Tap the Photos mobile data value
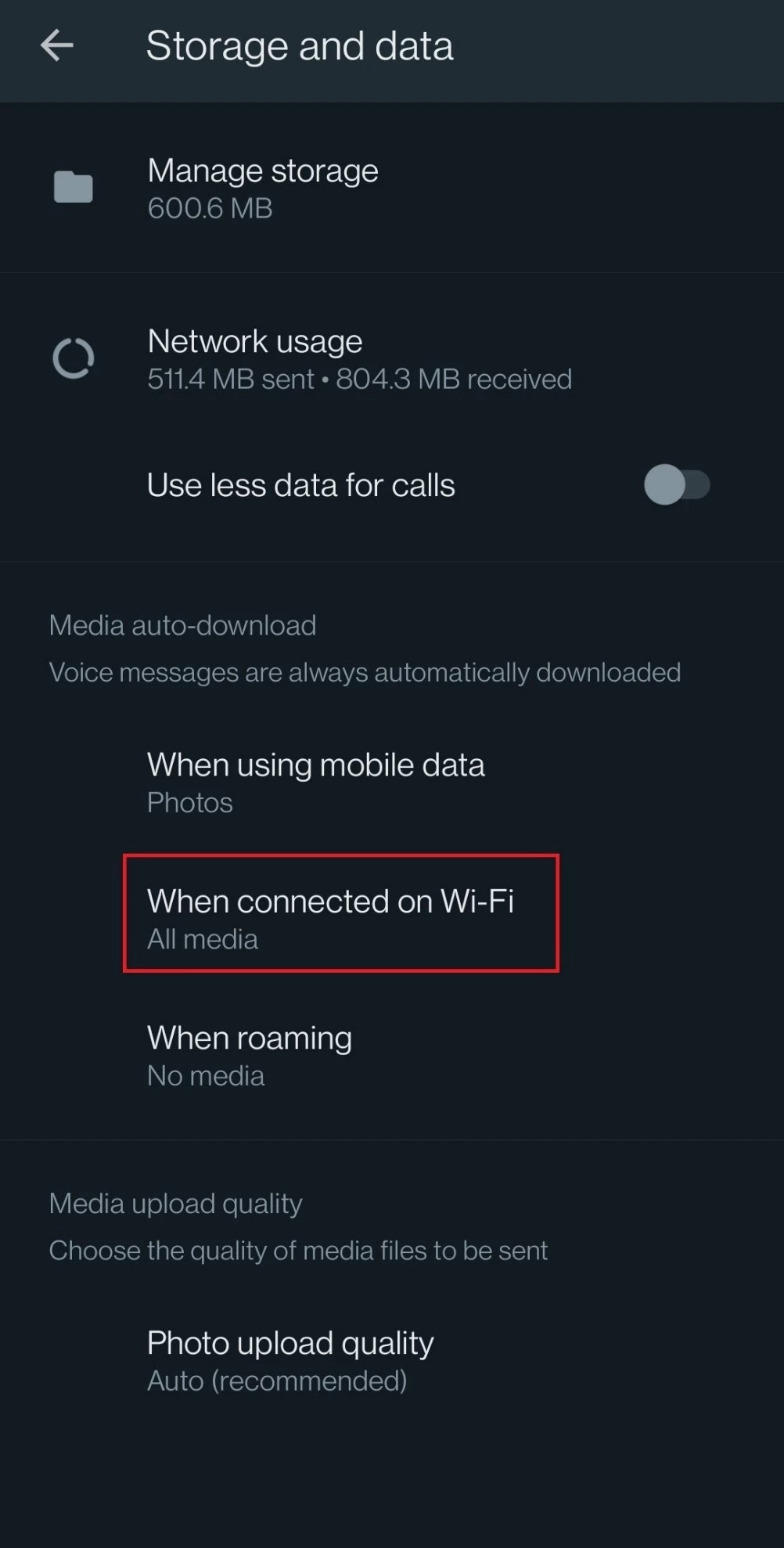 pos(190,803)
